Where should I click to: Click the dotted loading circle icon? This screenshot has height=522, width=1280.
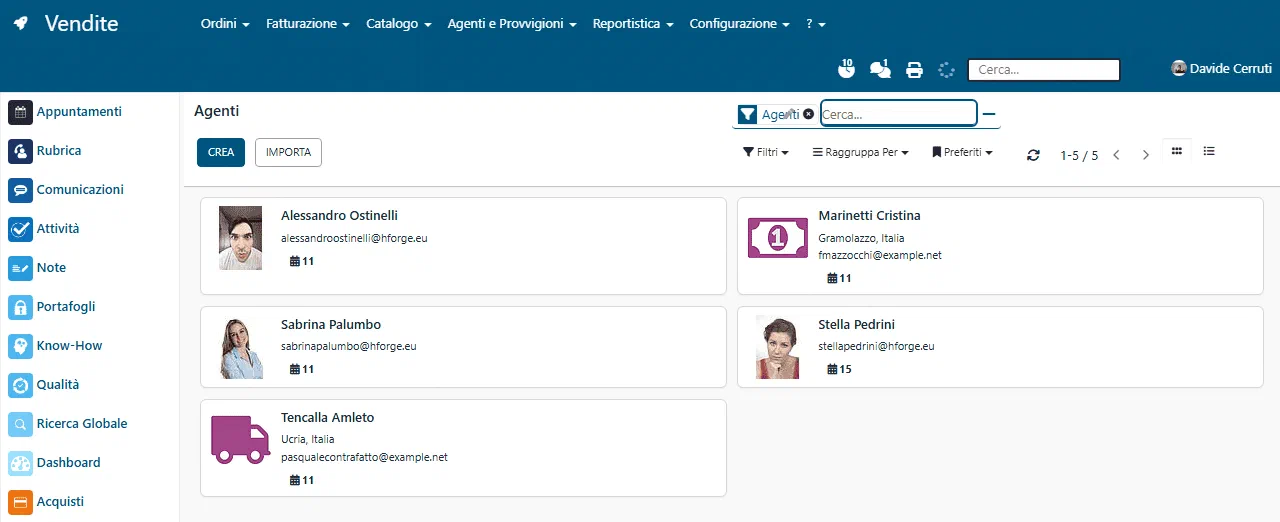(x=946, y=70)
